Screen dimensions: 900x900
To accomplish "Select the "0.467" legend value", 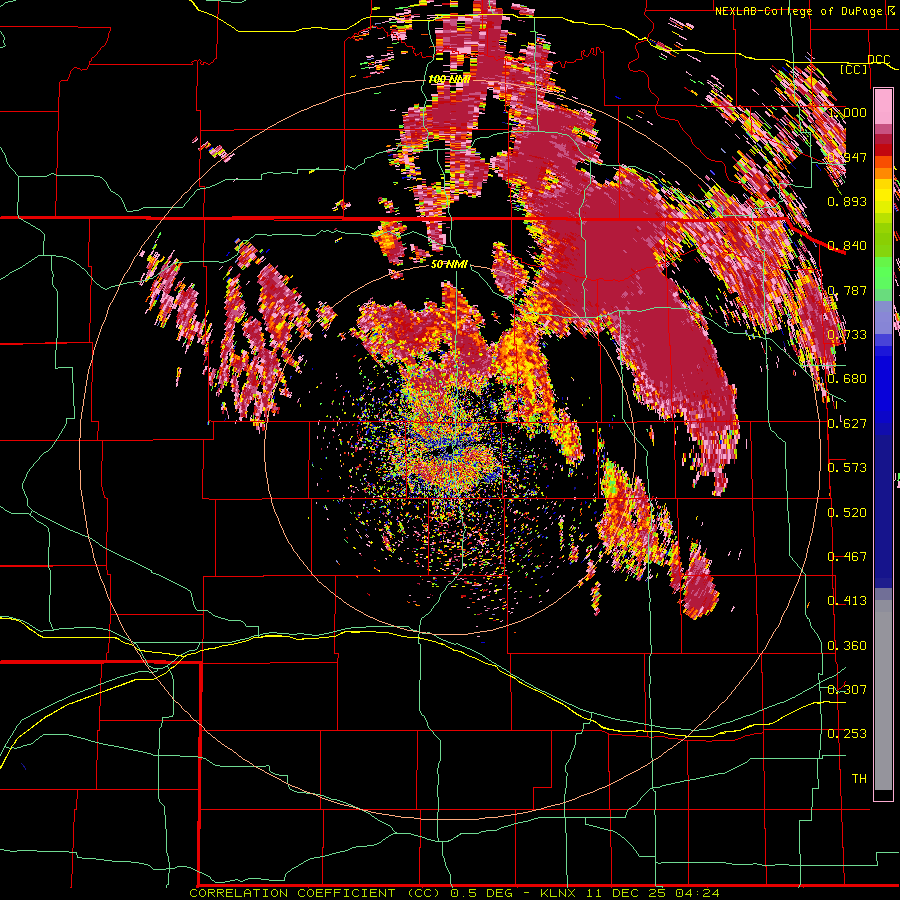I will tap(848, 557).
